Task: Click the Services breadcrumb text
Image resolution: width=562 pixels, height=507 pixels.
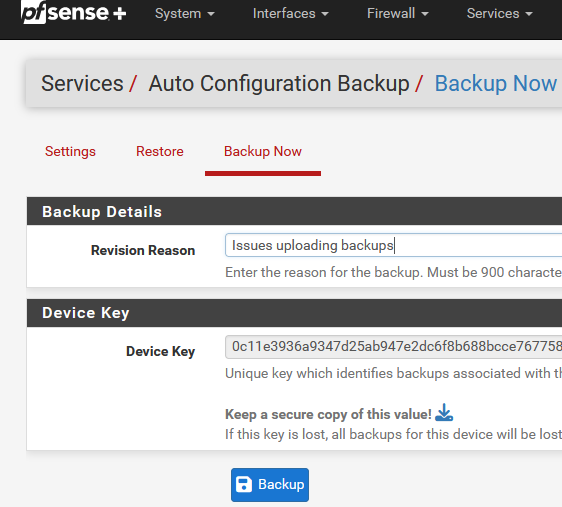Action: coord(82,83)
